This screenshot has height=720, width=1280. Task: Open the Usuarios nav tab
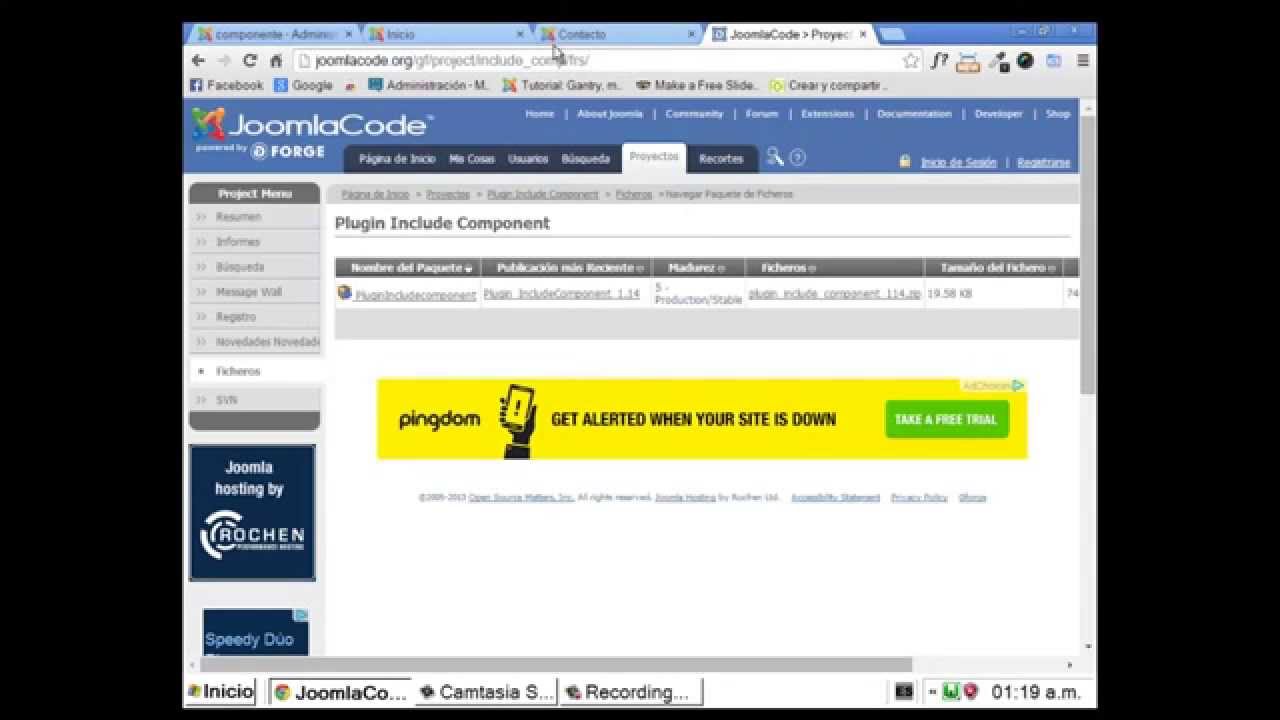click(x=527, y=159)
